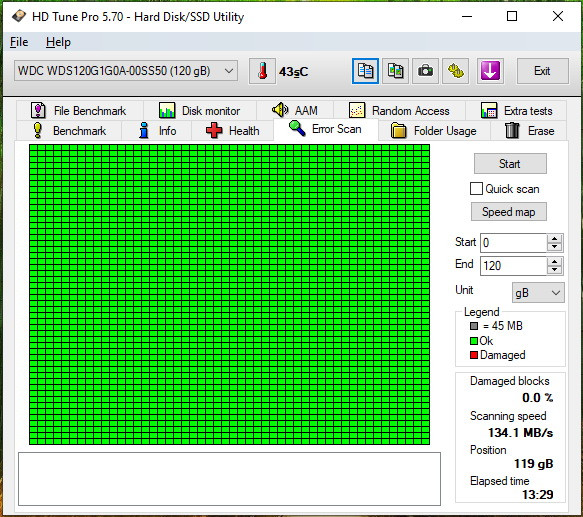
Task: Enable the Quick scan checkbox
Action: pyautogui.click(x=476, y=189)
